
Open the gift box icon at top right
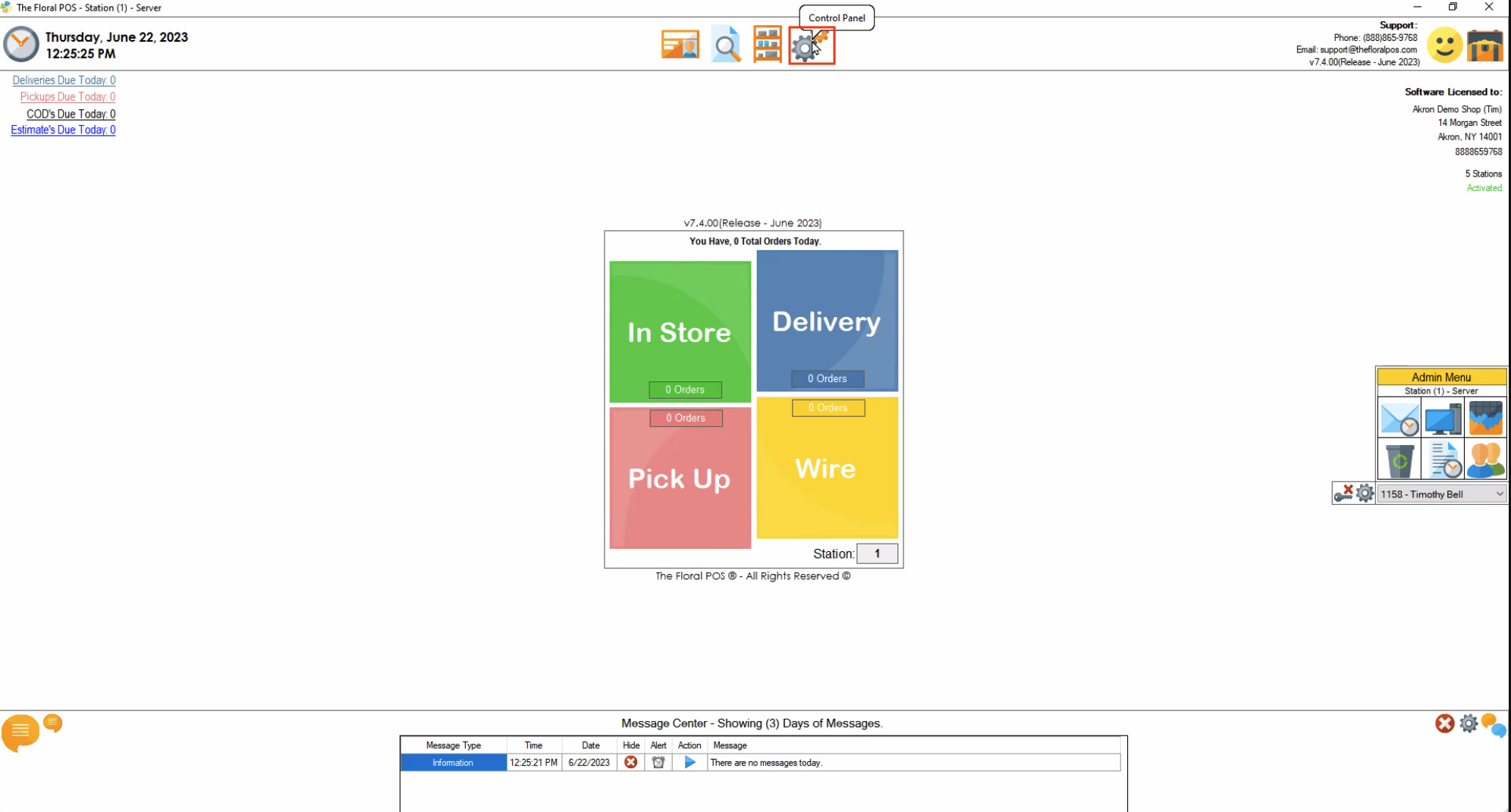1484,45
